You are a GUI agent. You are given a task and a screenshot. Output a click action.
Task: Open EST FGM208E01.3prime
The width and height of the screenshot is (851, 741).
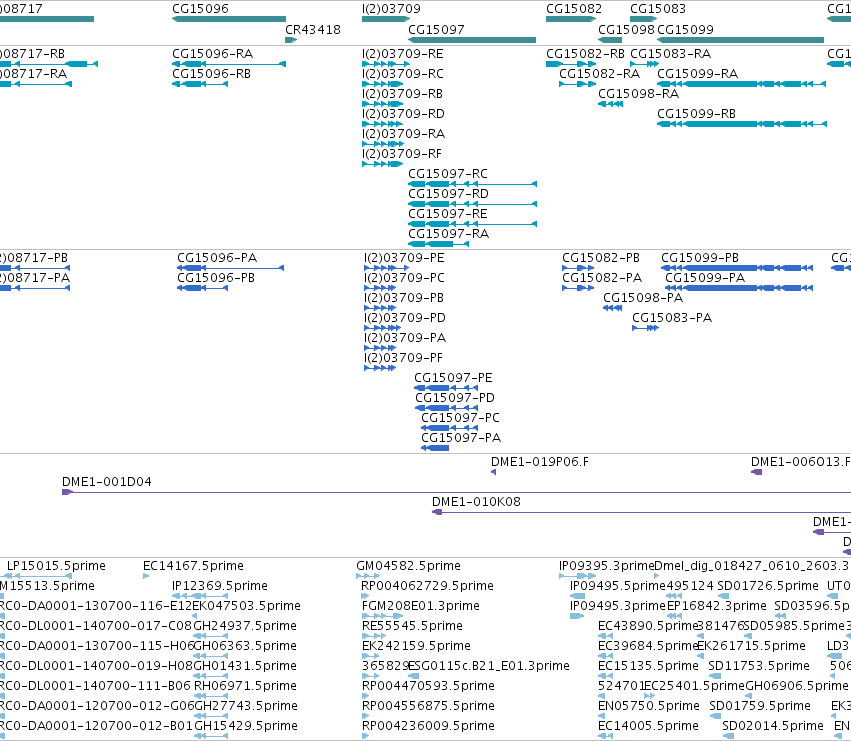[x=421, y=606]
